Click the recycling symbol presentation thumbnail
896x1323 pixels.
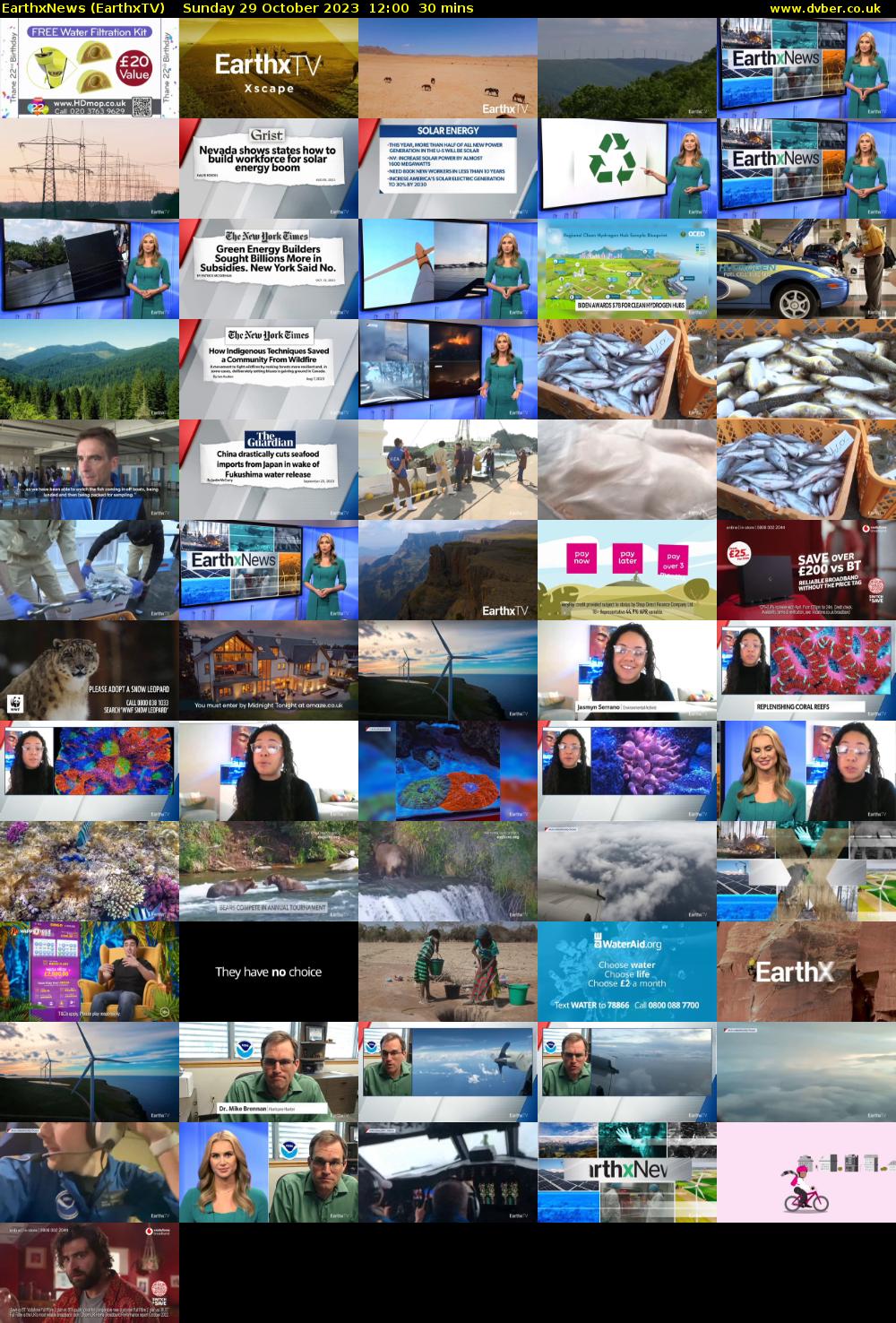(627, 169)
